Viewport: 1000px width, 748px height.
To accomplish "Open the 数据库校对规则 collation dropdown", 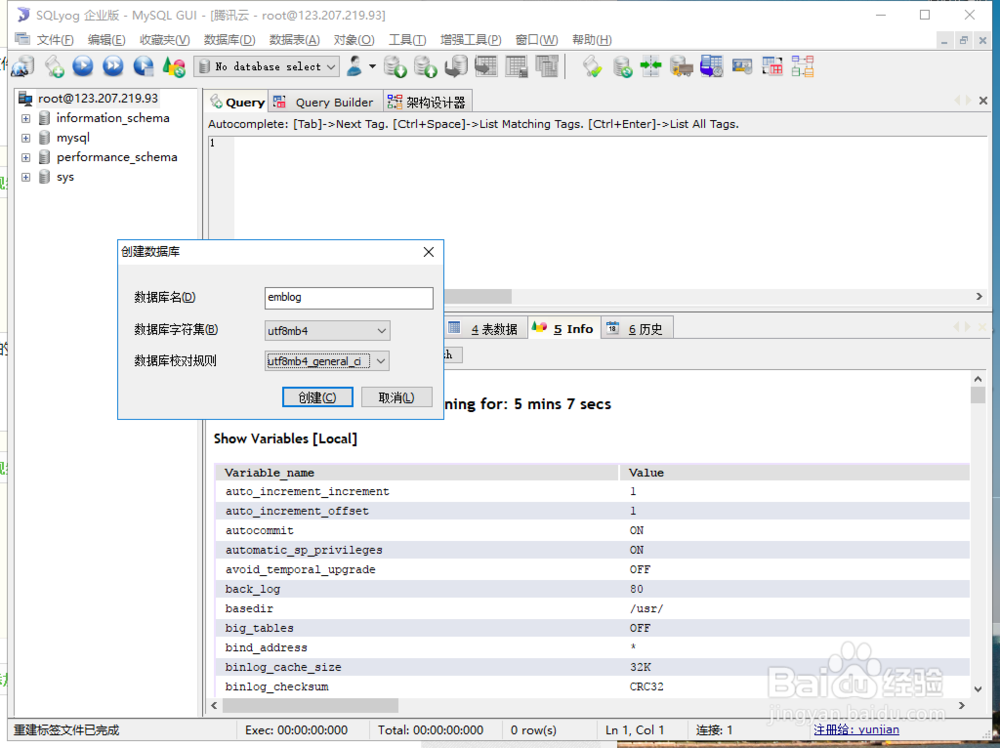I will click(x=327, y=361).
